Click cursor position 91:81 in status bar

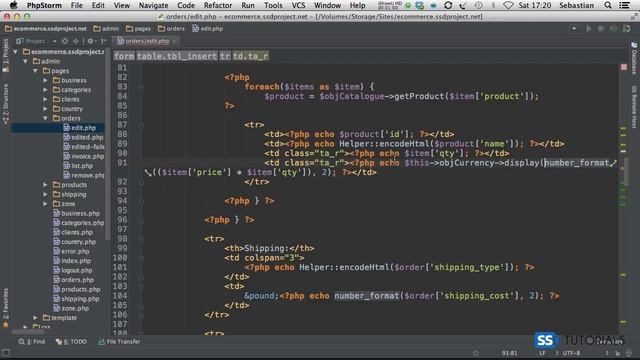click(509, 353)
